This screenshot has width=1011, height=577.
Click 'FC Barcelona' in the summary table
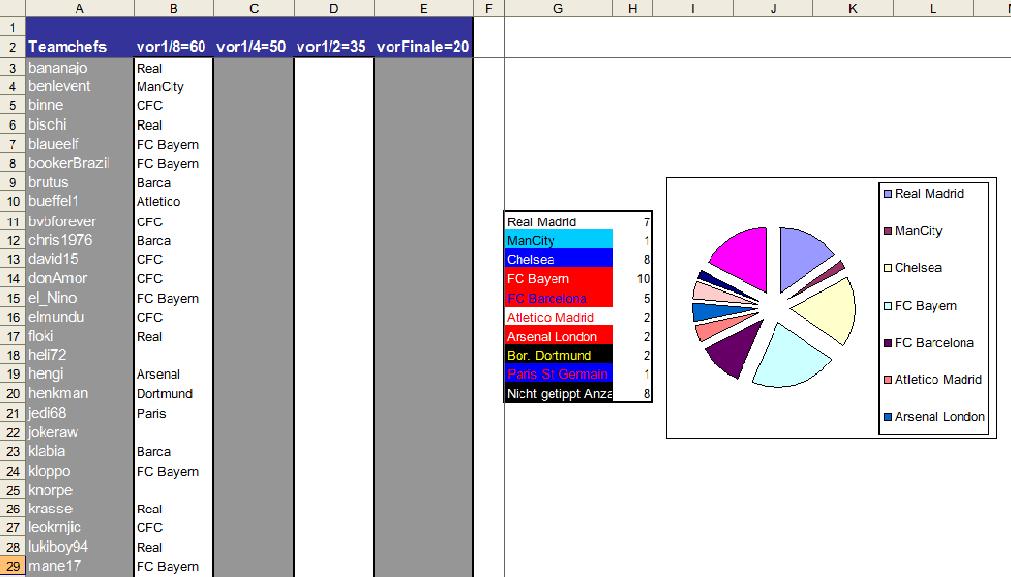(558, 298)
